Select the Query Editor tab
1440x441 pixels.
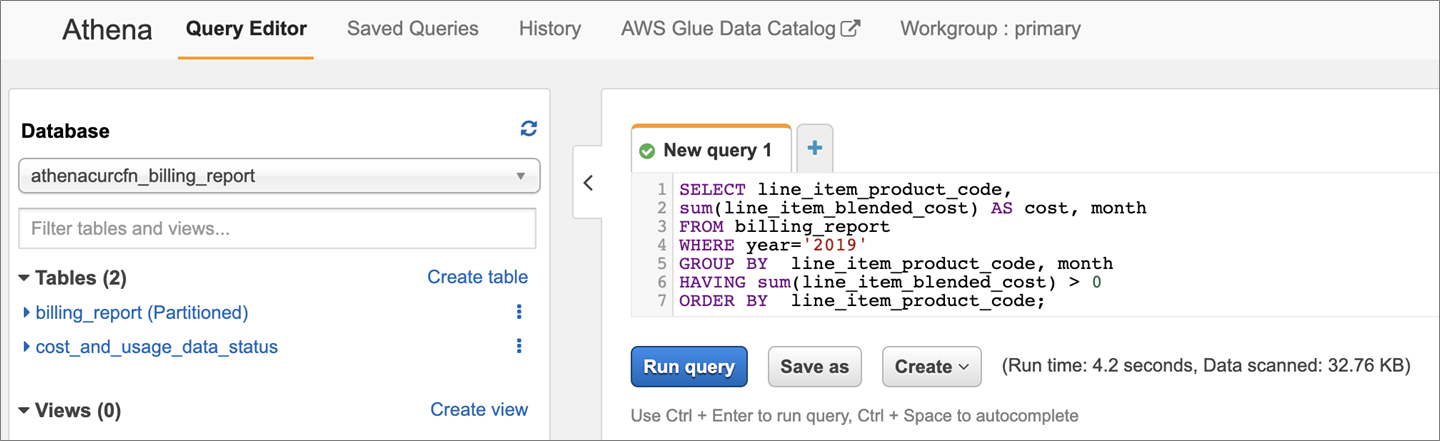point(246,29)
